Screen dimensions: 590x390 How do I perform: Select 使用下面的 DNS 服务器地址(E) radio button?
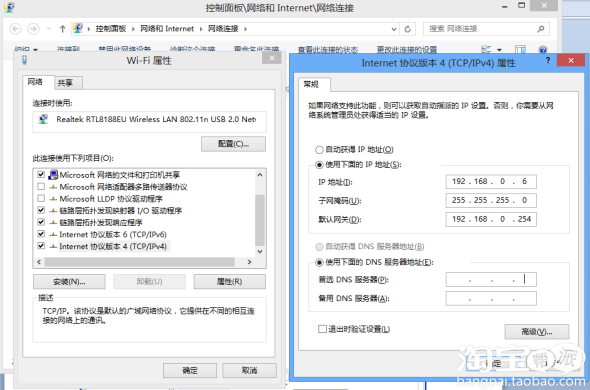coord(319,262)
